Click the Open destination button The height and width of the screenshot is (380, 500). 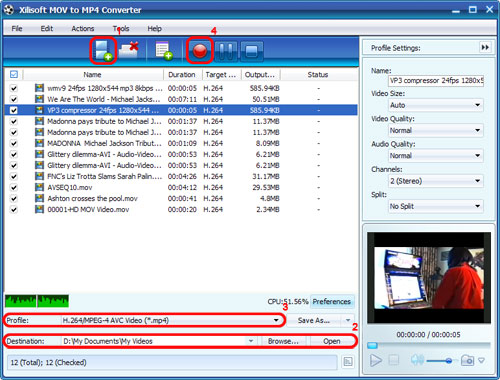coord(332,341)
